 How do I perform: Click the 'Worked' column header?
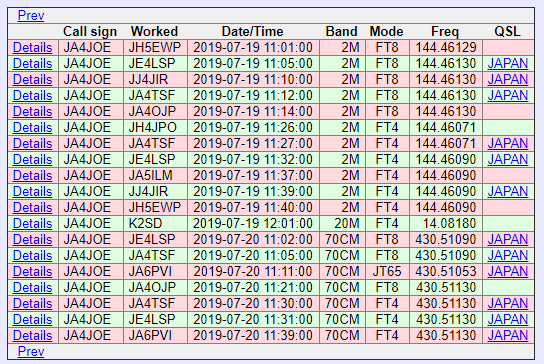pyautogui.click(x=154, y=32)
